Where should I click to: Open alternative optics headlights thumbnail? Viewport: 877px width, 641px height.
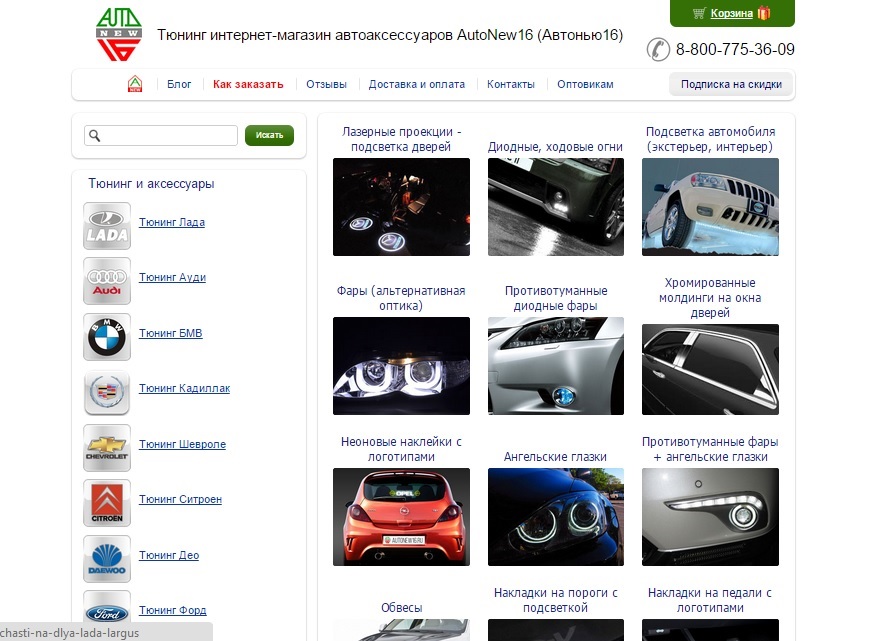coord(401,366)
